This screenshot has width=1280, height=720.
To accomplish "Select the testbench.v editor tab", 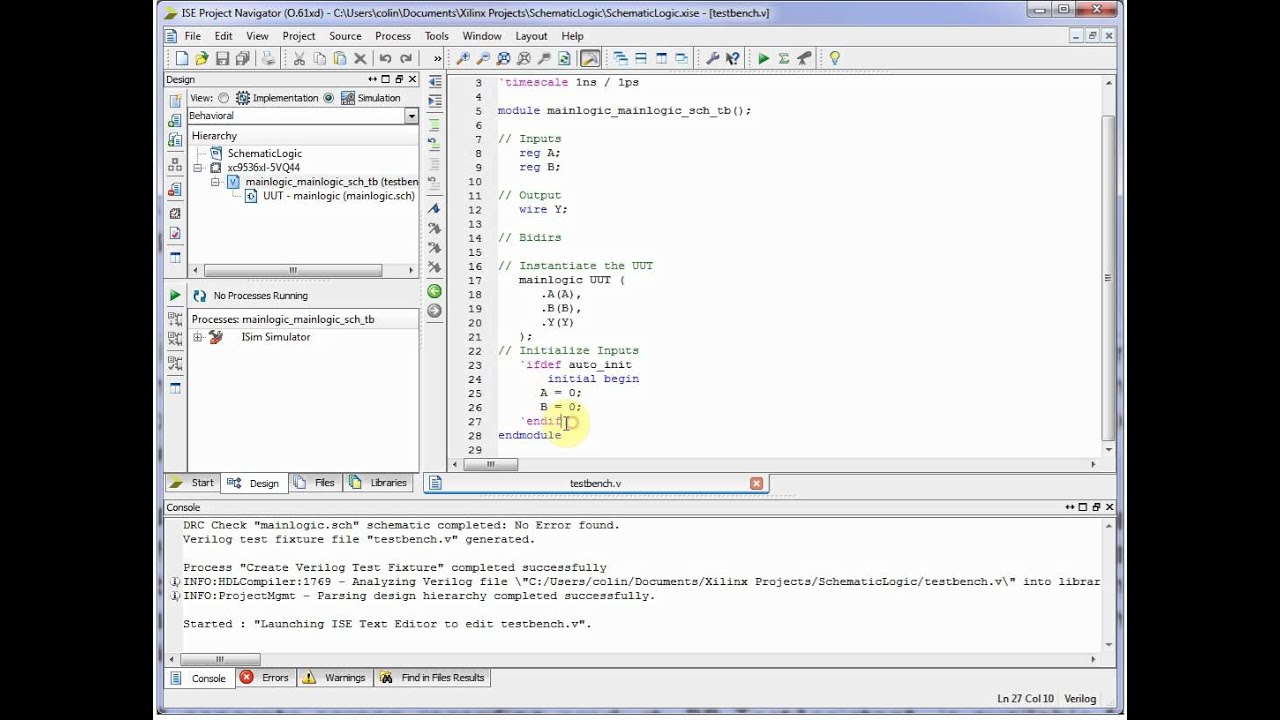I will coord(595,484).
